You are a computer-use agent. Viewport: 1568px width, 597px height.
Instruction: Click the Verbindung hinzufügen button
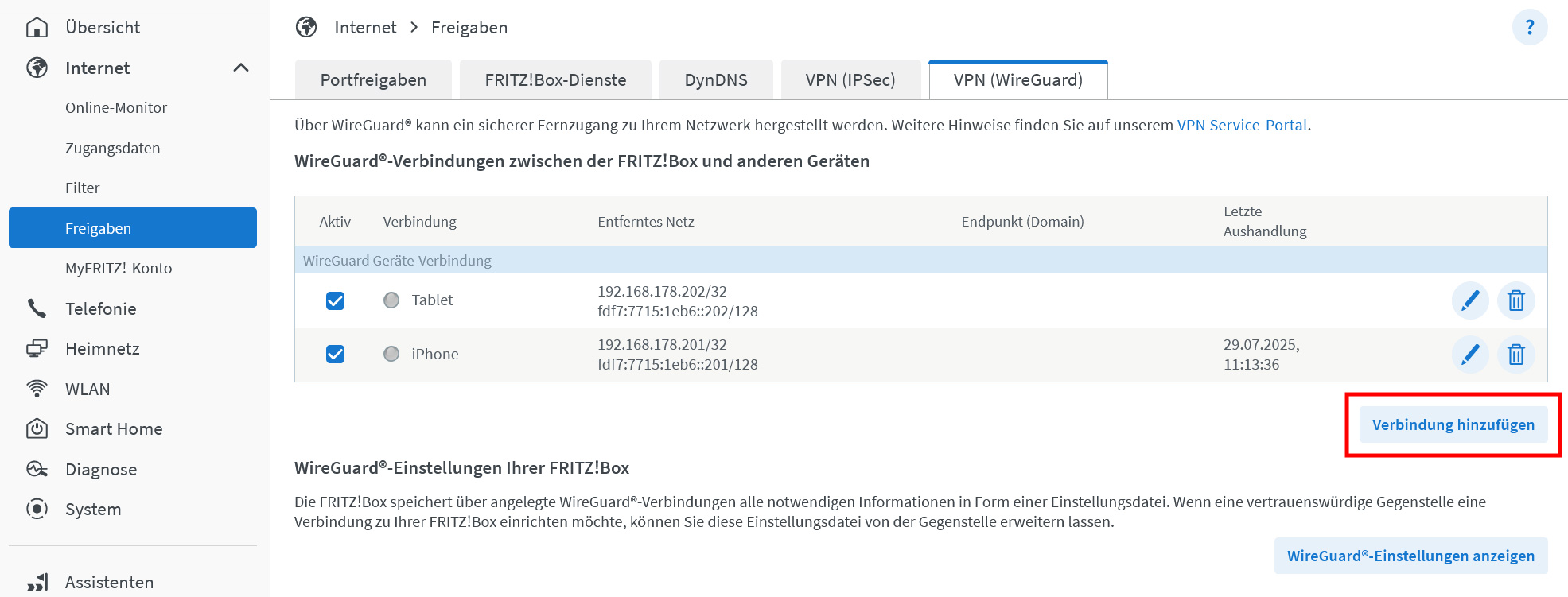pyautogui.click(x=1453, y=424)
